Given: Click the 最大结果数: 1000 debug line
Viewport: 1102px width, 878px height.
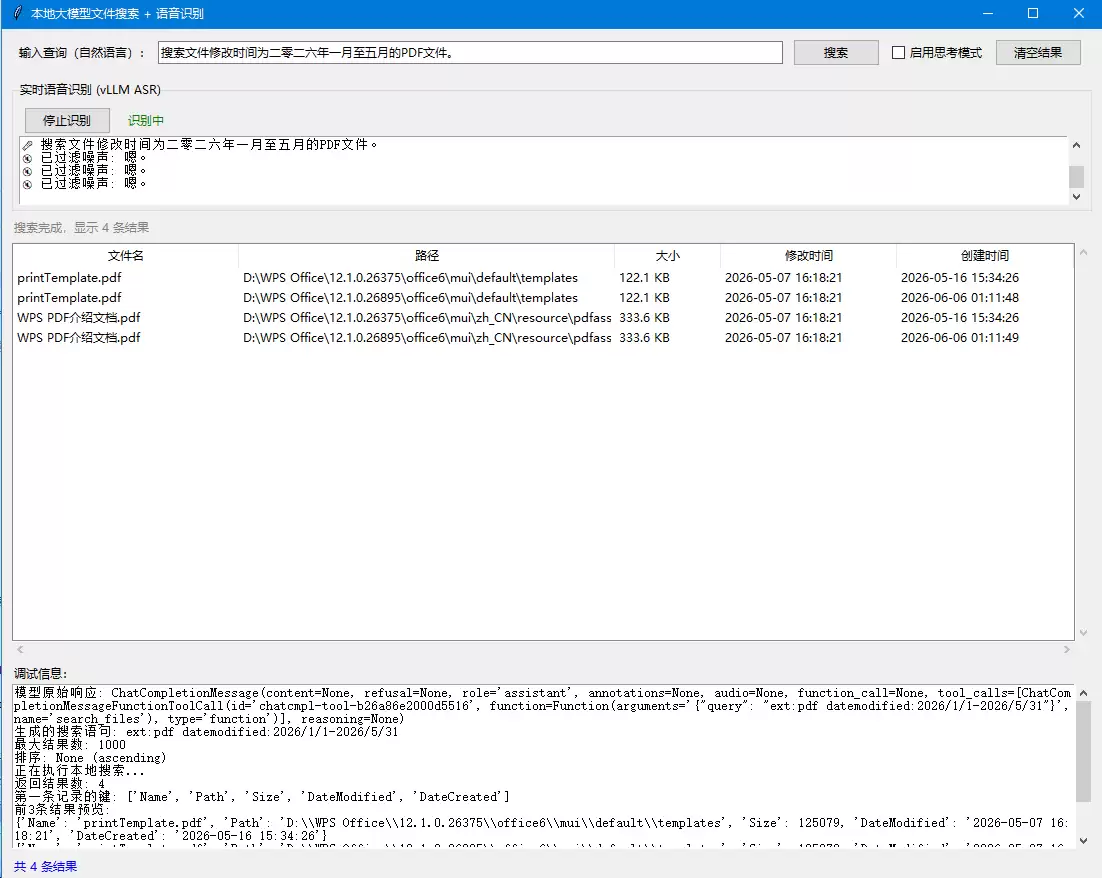Looking at the screenshot, I should 70,744.
